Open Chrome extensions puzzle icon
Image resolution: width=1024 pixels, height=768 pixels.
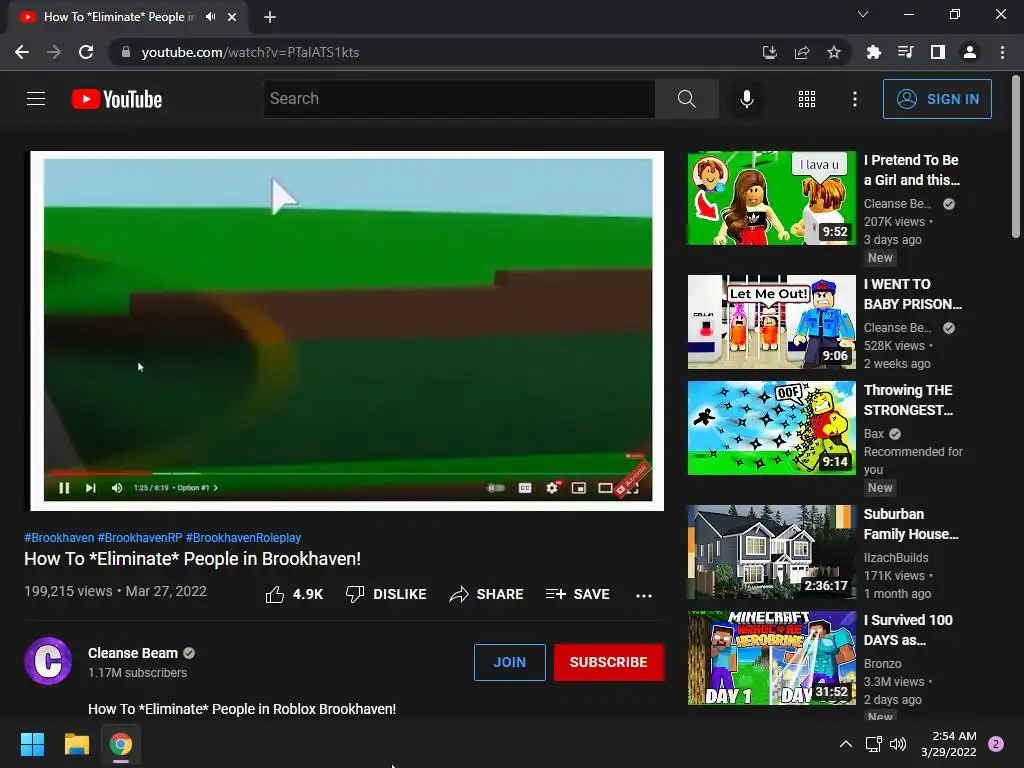(873, 52)
